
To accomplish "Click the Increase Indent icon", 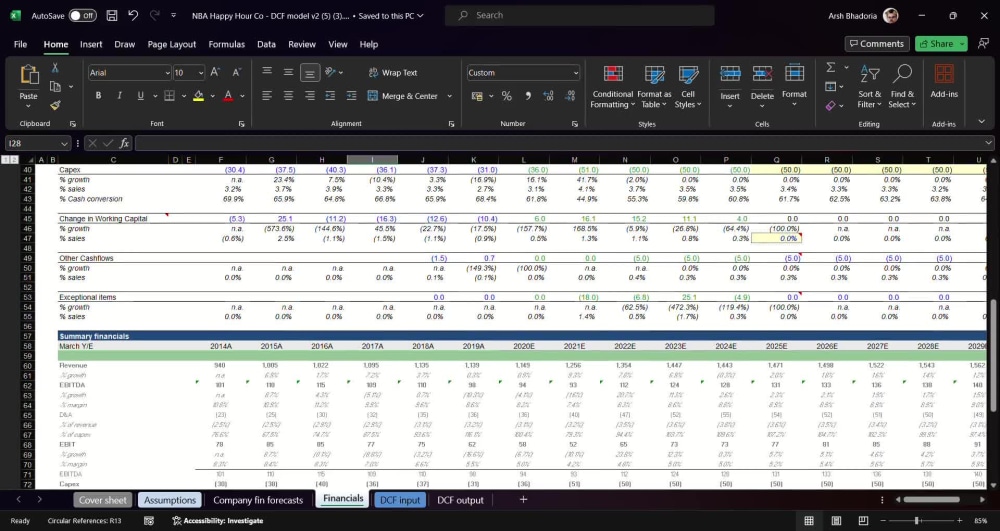I will point(351,96).
